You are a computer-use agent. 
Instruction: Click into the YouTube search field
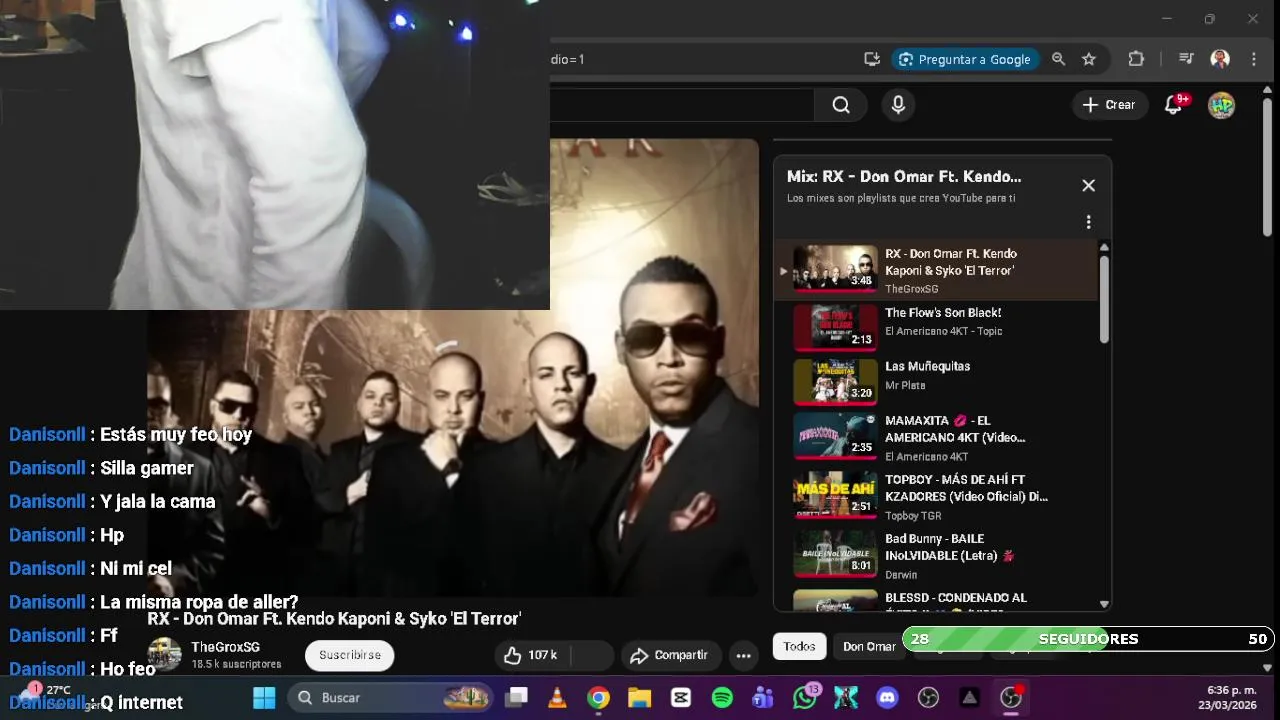682,105
